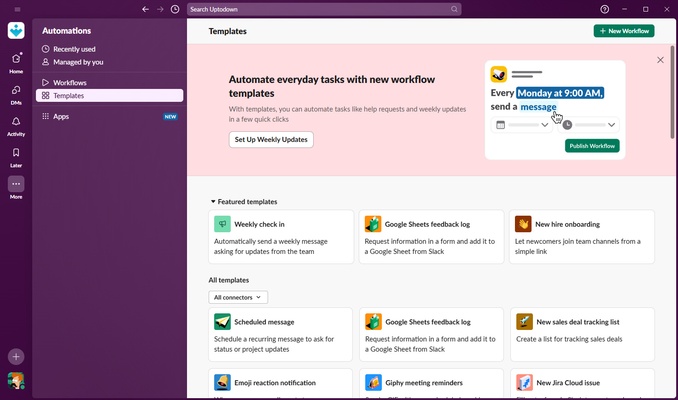Click the all-templates Google Sheets feedback log icon
Image resolution: width=678 pixels, height=400 pixels.
[x=373, y=322]
